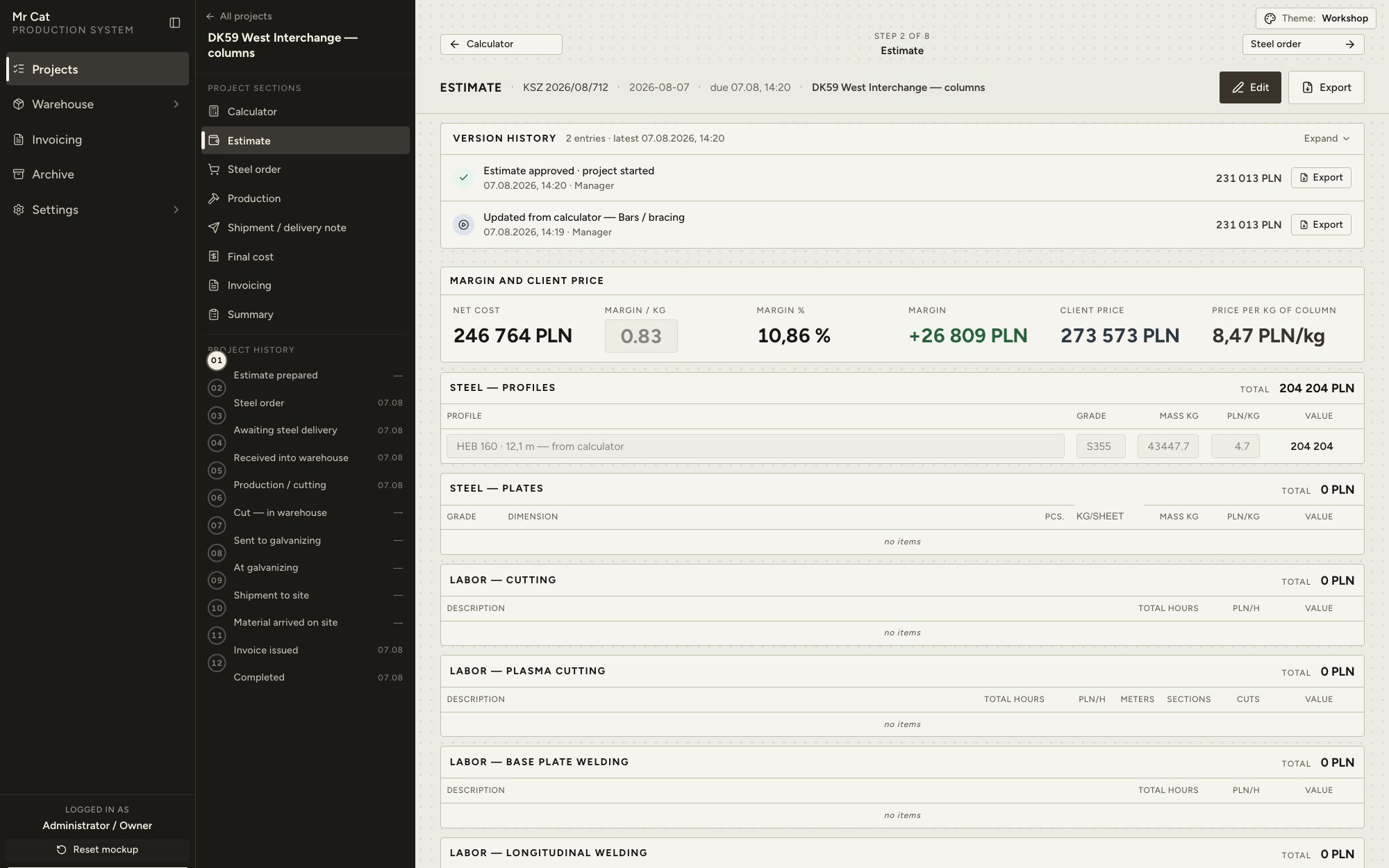Select the Estimate project section
This screenshot has height=868, width=1389.
click(x=306, y=140)
